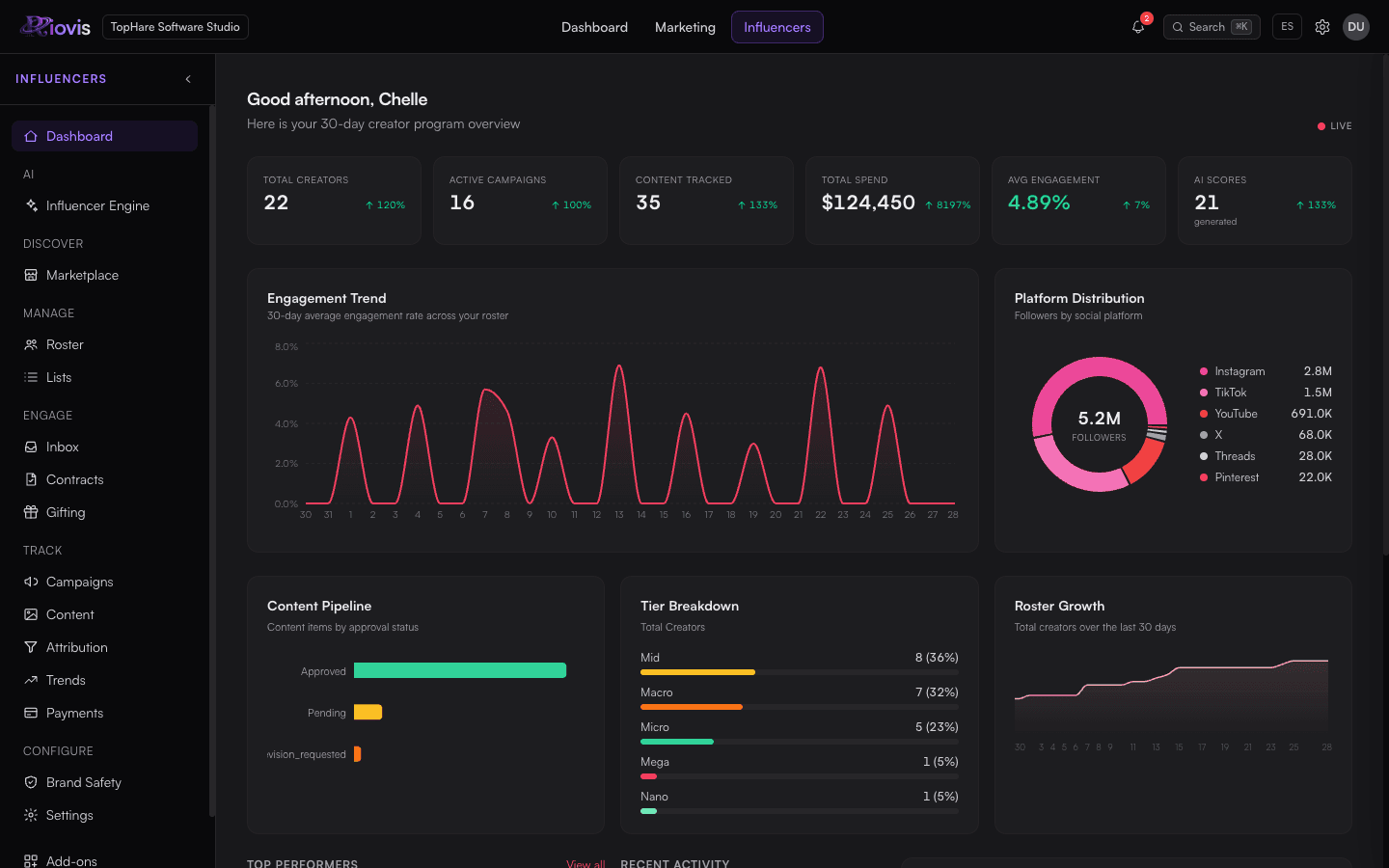This screenshot has height=868, width=1389.
Task: Click the Attribution funnel icon
Action: coord(31,647)
